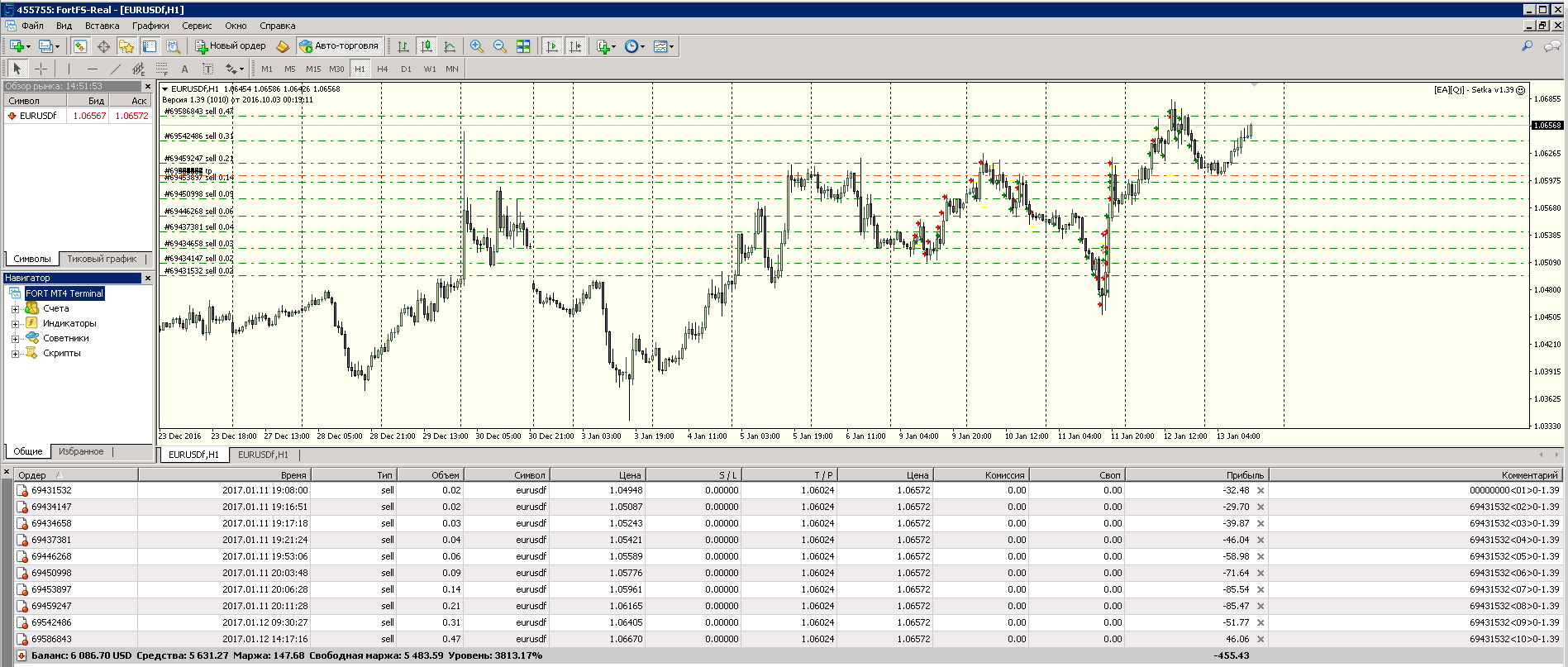The image size is (1568, 667).
Task: Expand the Советники tree node
Action: pyautogui.click(x=15, y=339)
